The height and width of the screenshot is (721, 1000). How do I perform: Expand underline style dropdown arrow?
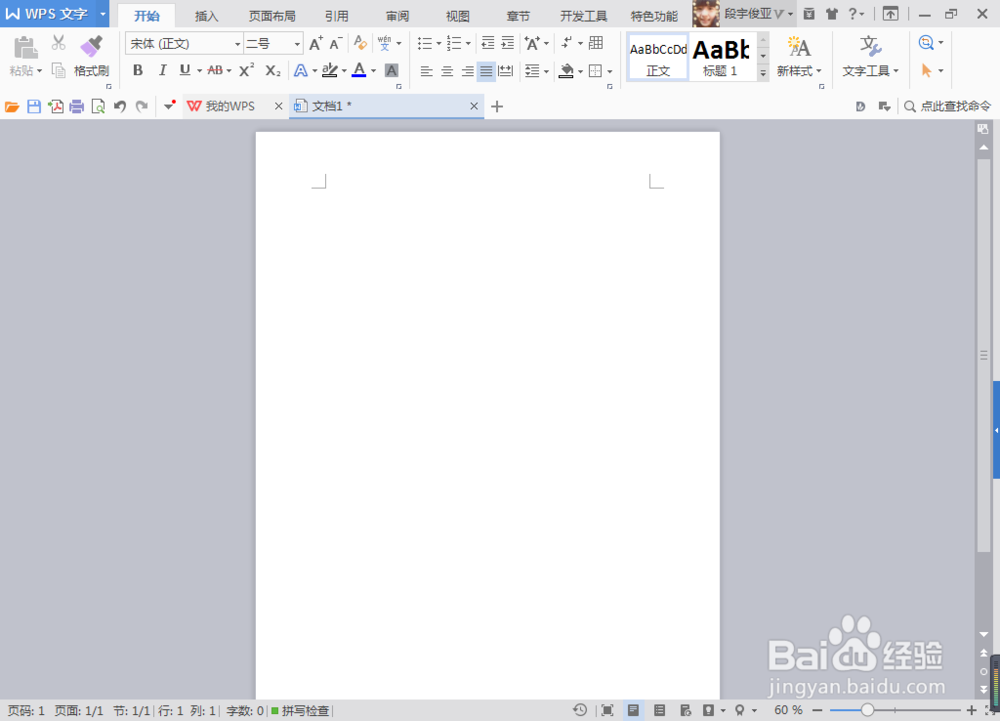pos(199,71)
